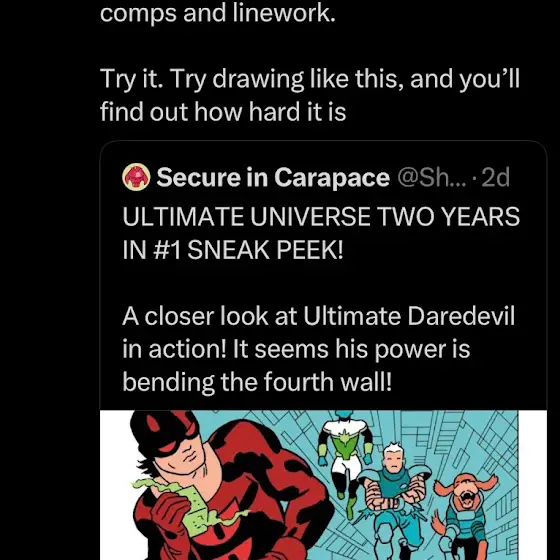The image size is (560, 560).
Task: Click Daredevil's horned masked head in artwork
Action: pos(166,438)
